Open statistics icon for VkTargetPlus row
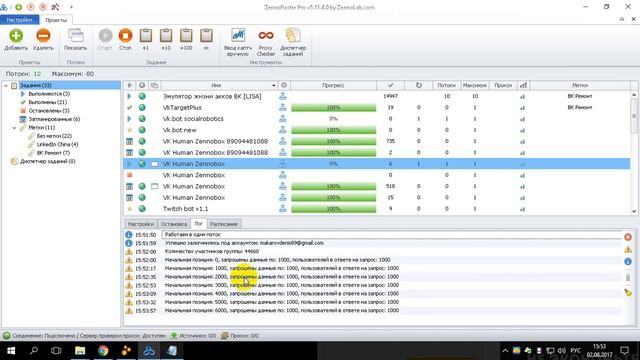Viewport: 640px width, 360px height. point(522,108)
